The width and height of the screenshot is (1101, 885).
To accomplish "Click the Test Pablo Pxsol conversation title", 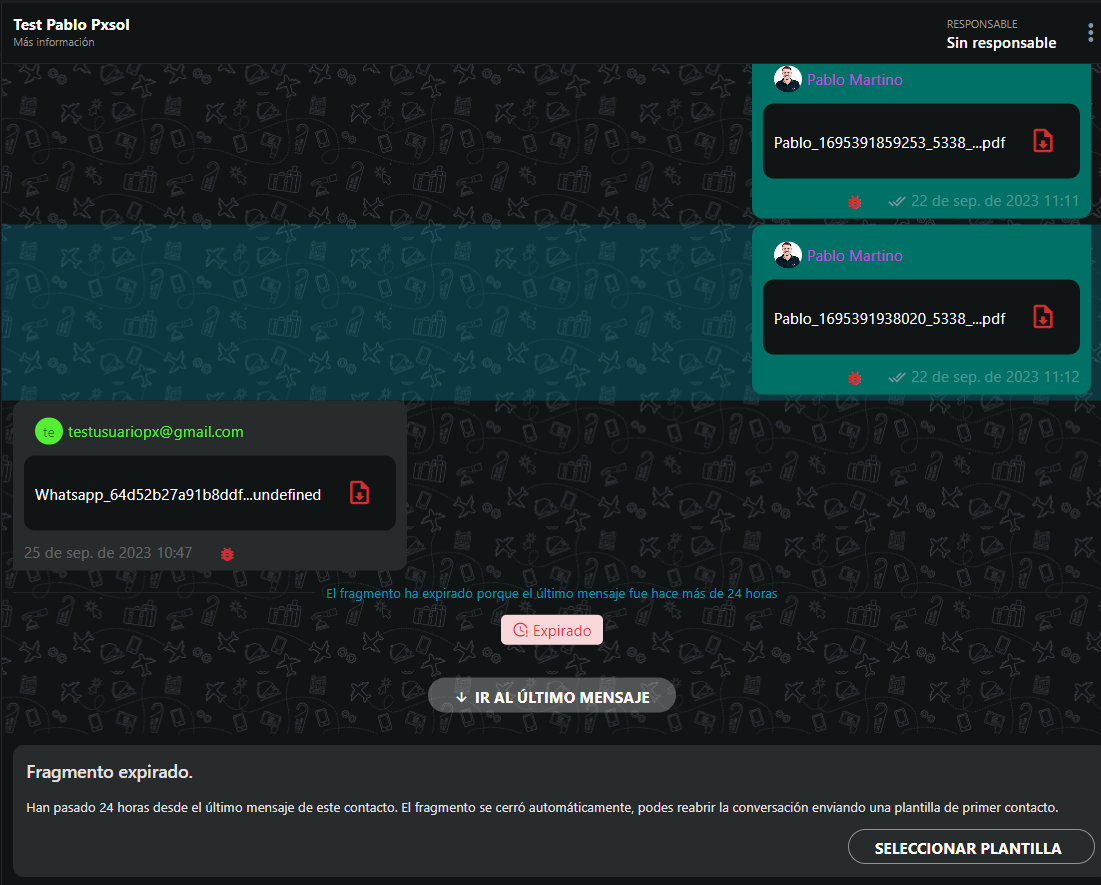I will [72, 24].
